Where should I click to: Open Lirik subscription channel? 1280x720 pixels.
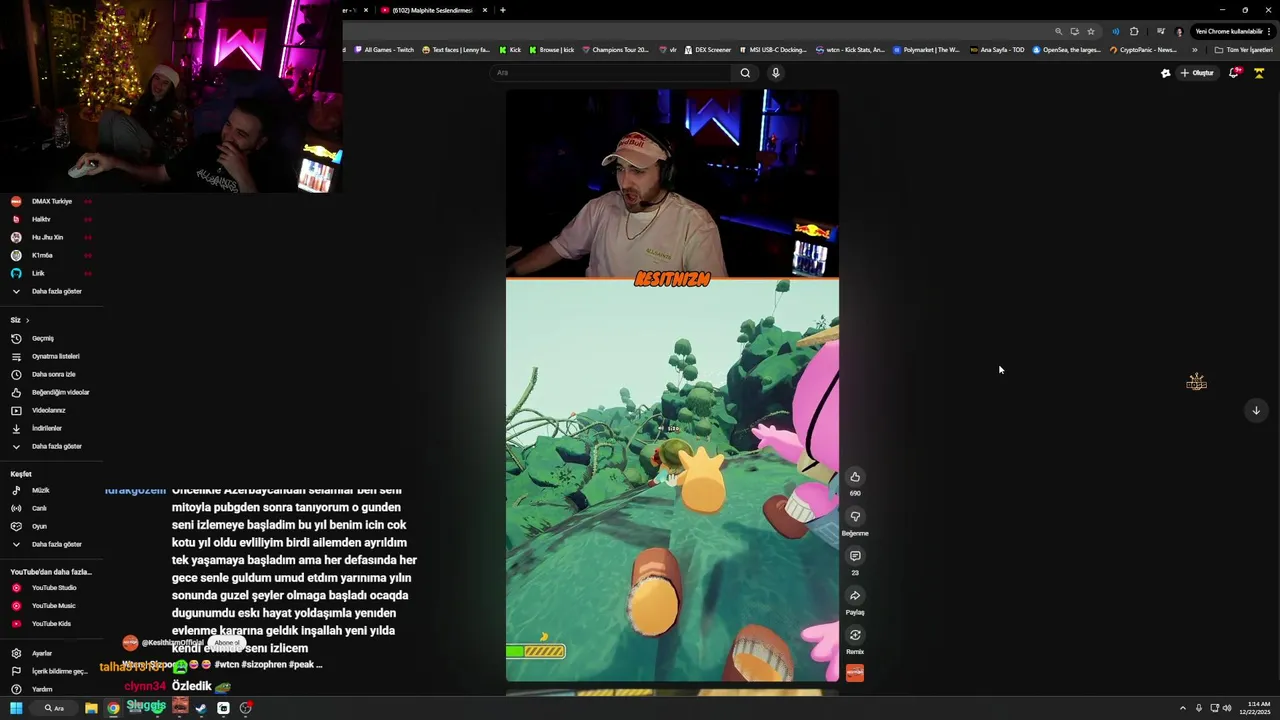click(52, 273)
